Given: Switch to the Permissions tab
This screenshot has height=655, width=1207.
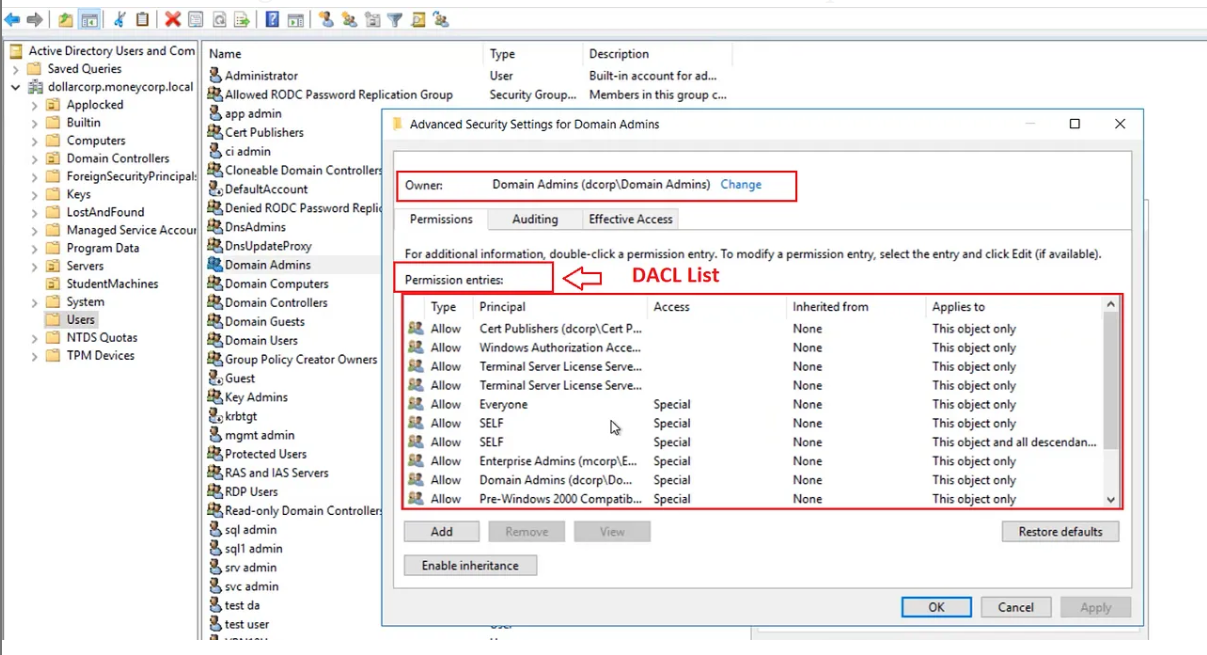Looking at the screenshot, I should 441,219.
